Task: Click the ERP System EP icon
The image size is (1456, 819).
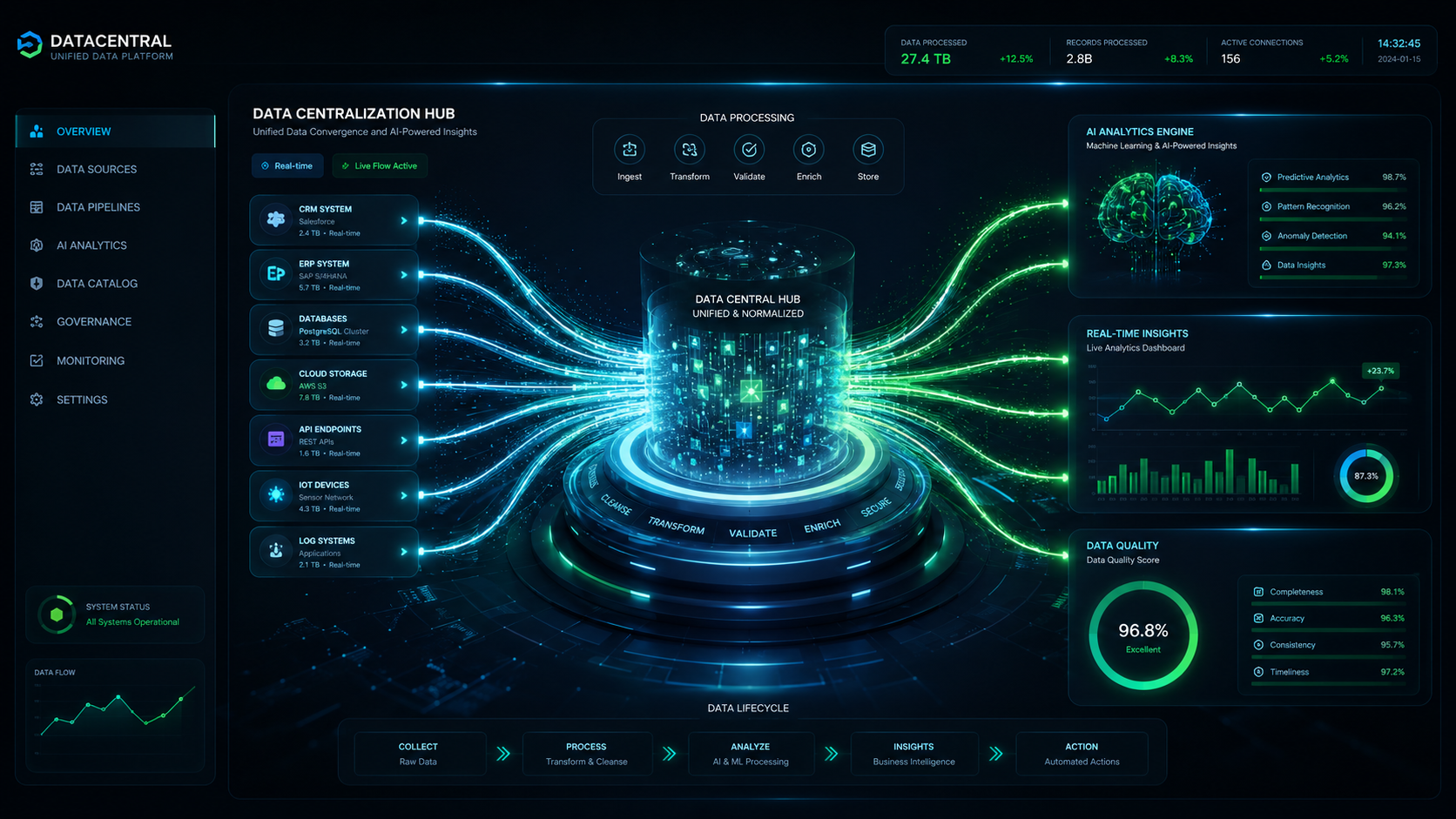Action: pos(276,274)
